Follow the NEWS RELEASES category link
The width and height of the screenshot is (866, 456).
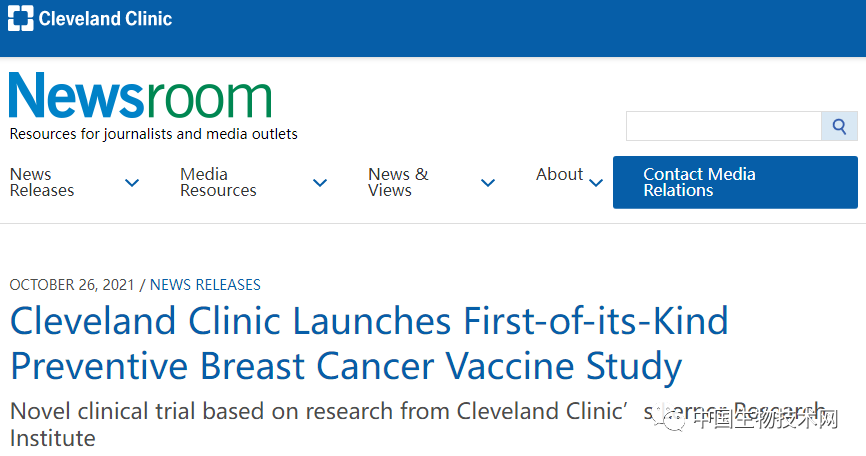[205, 285]
